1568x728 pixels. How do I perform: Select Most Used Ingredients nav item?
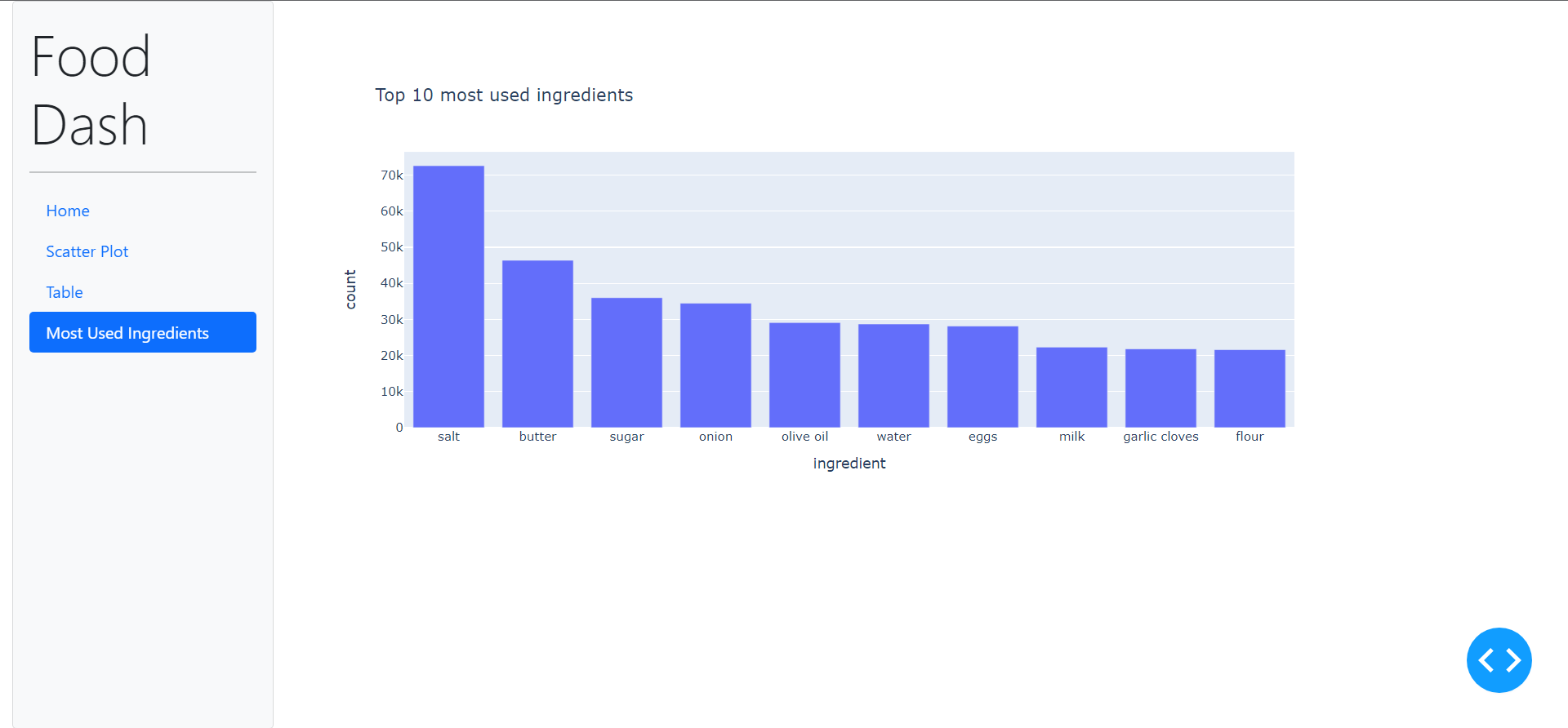[143, 332]
